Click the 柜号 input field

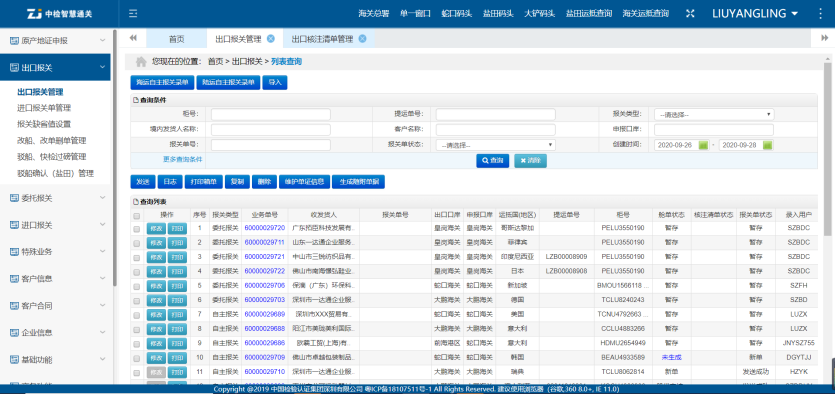click(x=271, y=114)
